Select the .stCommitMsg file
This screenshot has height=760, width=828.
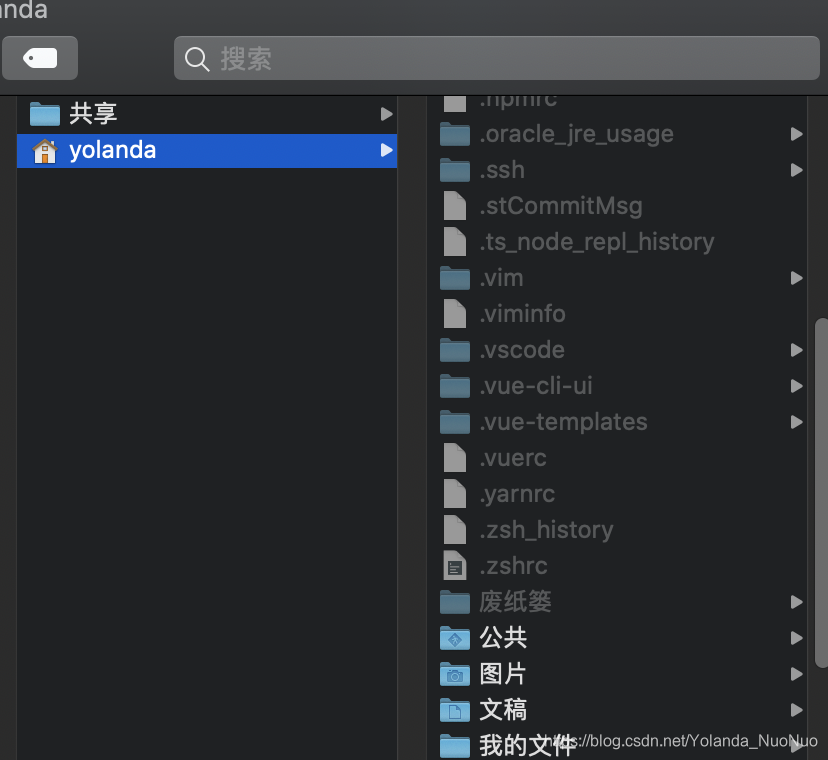pos(561,206)
